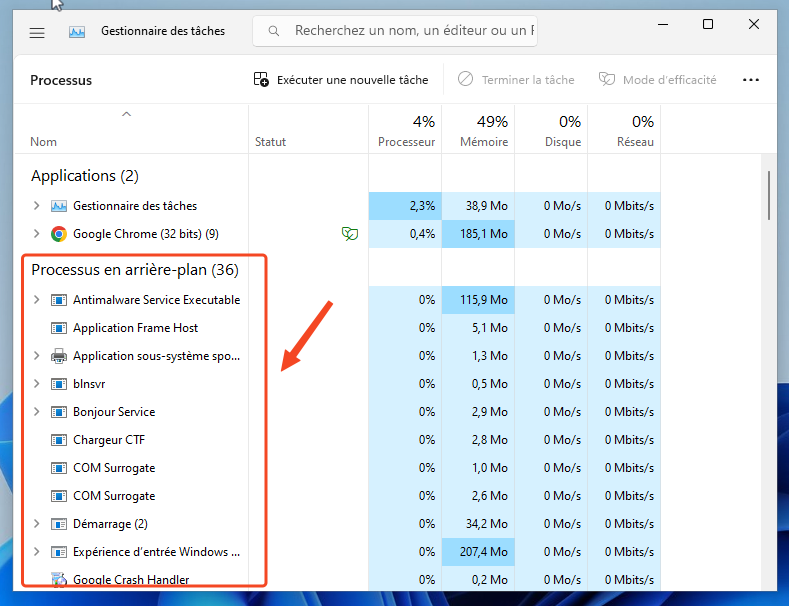Viewport: 789px width, 606px height.
Task: Expand the Démarrage (2) process group
Action: (37, 524)
